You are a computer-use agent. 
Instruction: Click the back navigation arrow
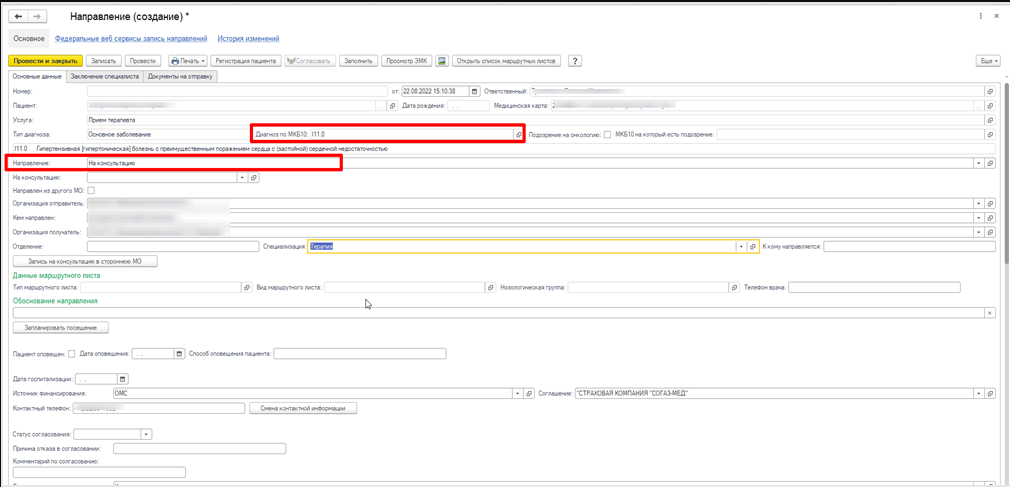[x=19, y=17]
